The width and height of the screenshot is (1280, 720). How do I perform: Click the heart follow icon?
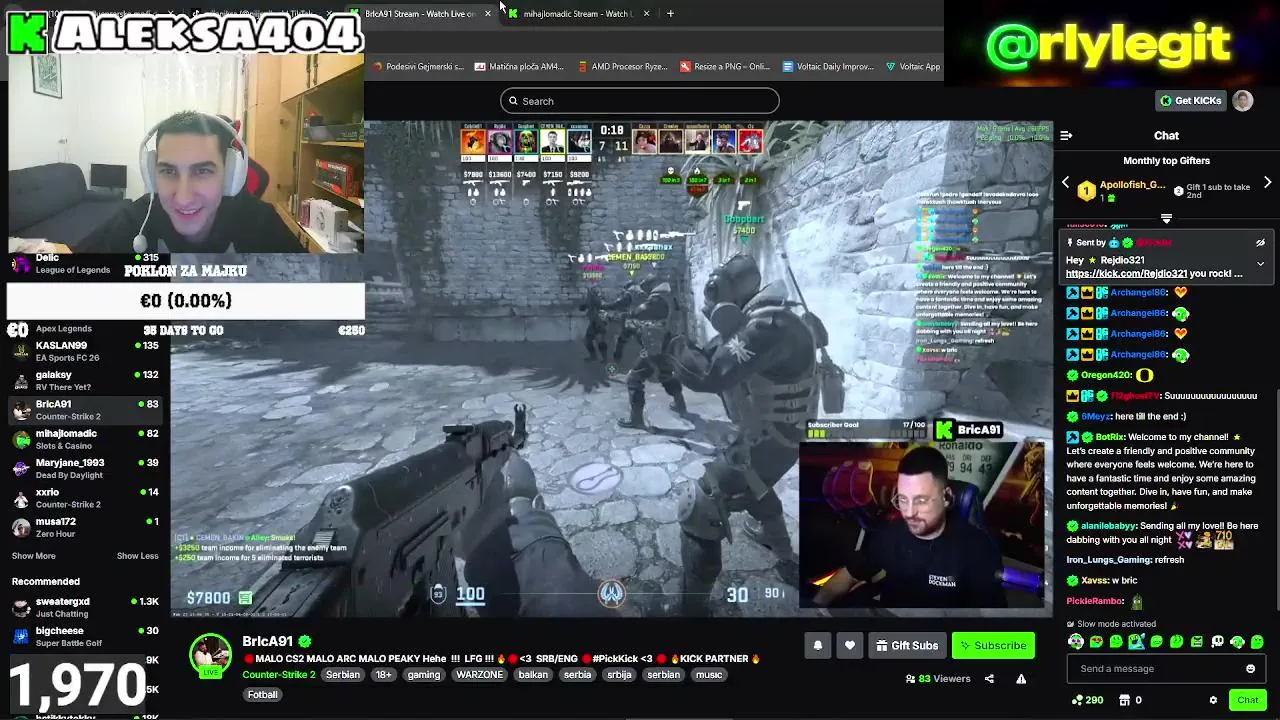[x=850, y=646]
